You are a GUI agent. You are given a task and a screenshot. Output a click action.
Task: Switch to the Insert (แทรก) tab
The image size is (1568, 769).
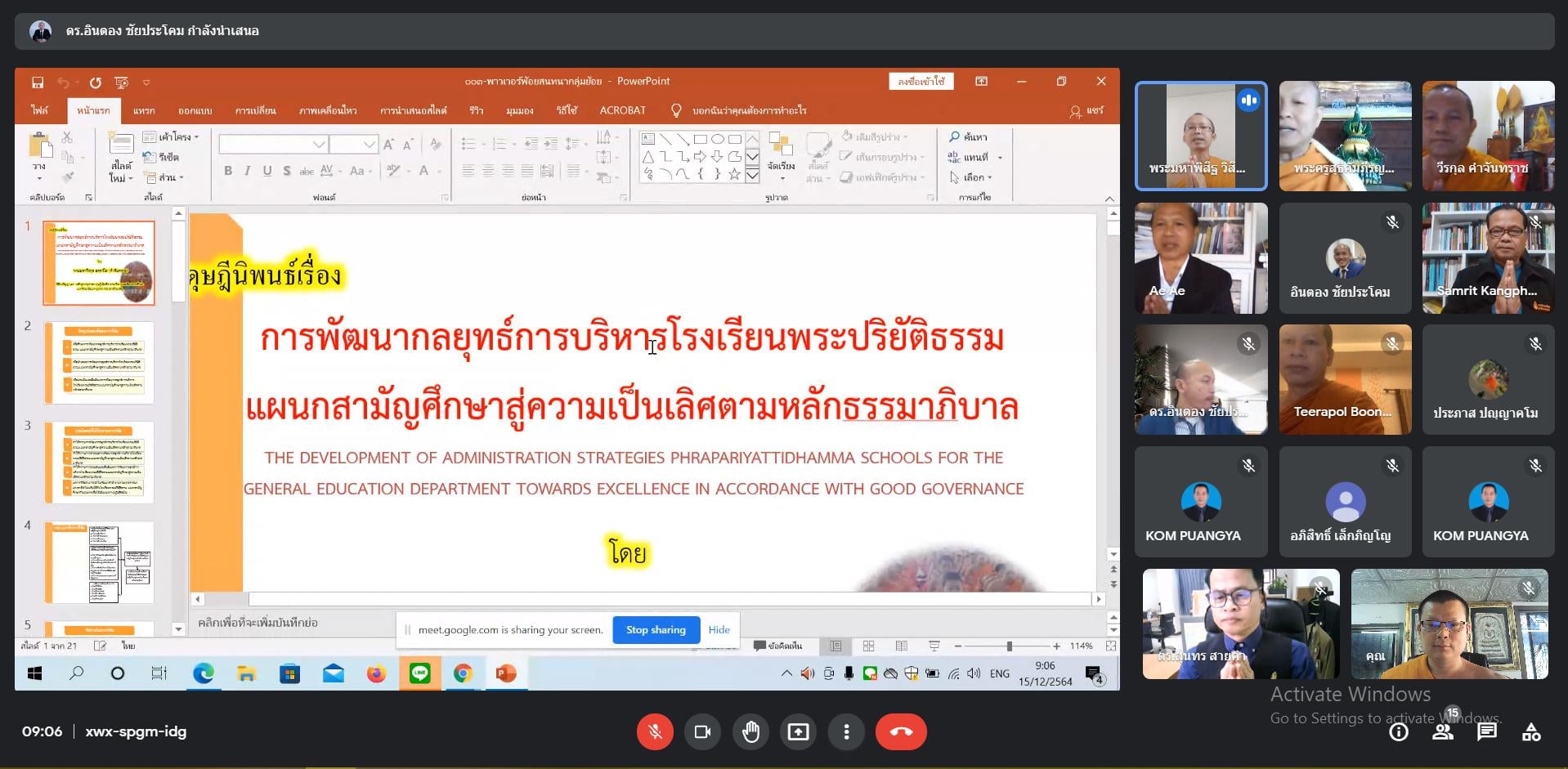[144, 110]
